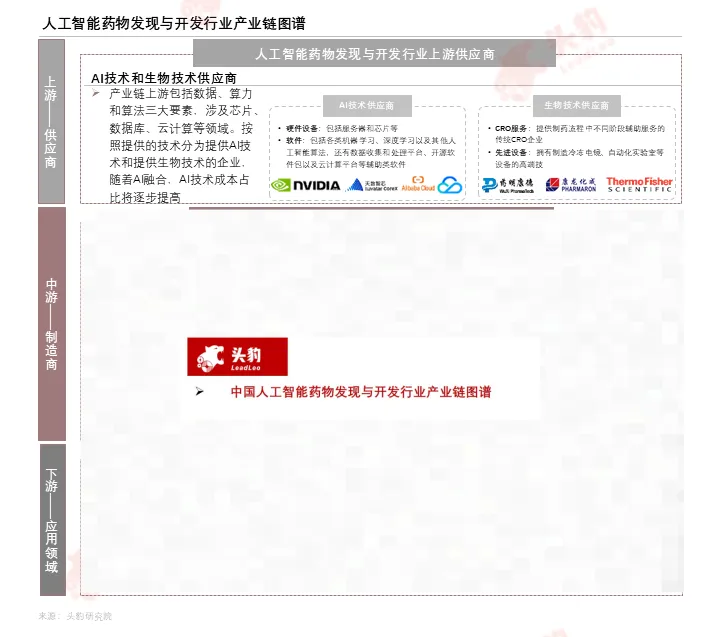Click the red LeadLeo 头豹 logo
The image size is (720, 637).
click(237, 357)
